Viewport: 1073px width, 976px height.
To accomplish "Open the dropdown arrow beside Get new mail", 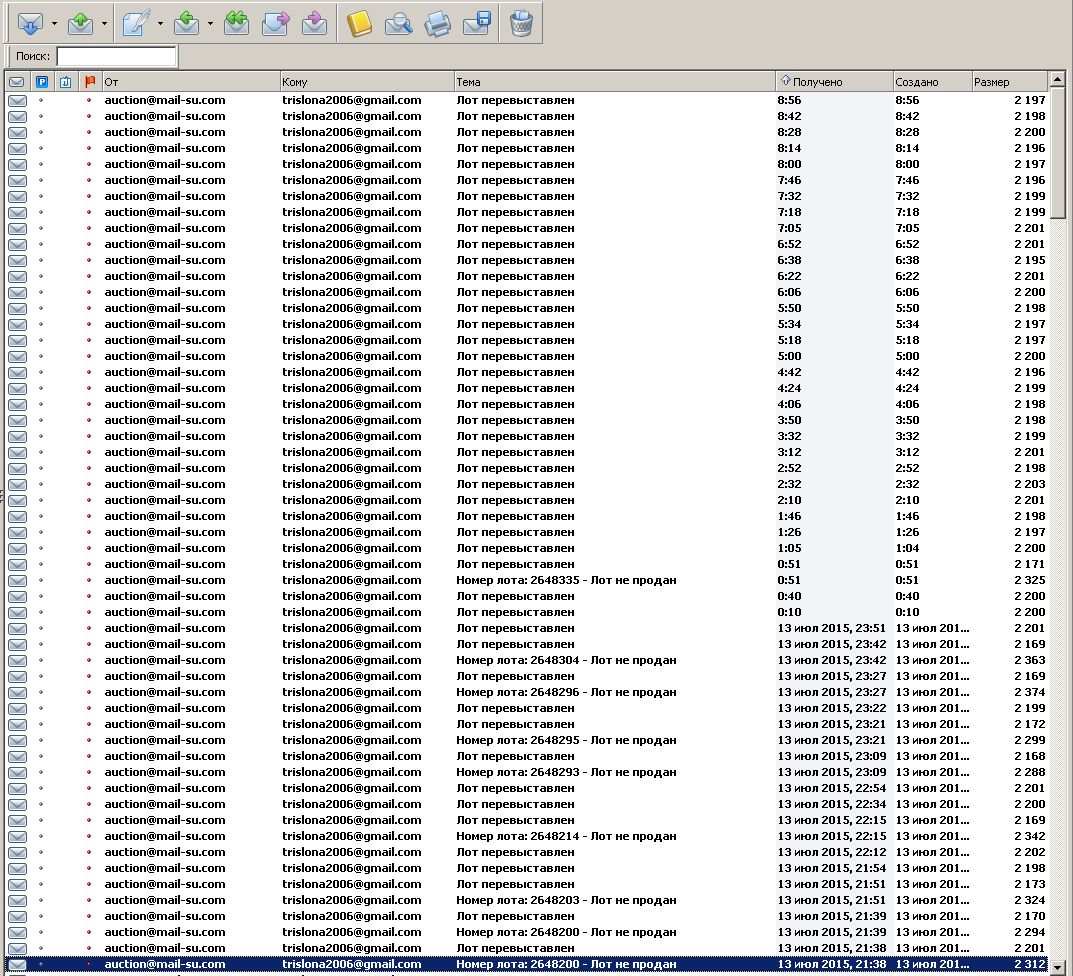I will (53, 22).
